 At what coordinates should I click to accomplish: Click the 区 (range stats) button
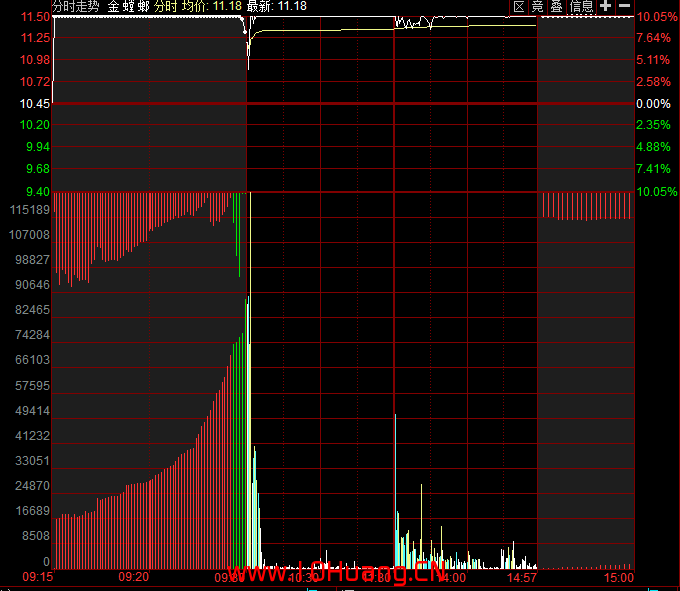click(x=519, y=7)
